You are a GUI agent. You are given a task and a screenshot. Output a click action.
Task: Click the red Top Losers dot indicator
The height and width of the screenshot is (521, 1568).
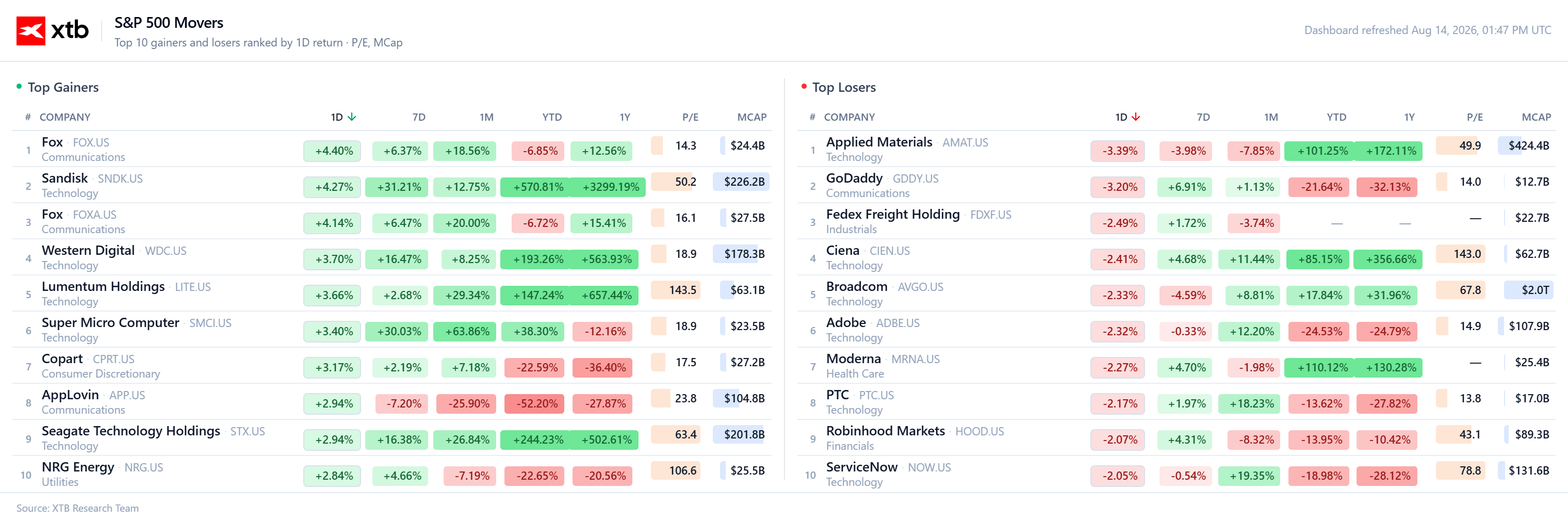[x=804, y=87]
